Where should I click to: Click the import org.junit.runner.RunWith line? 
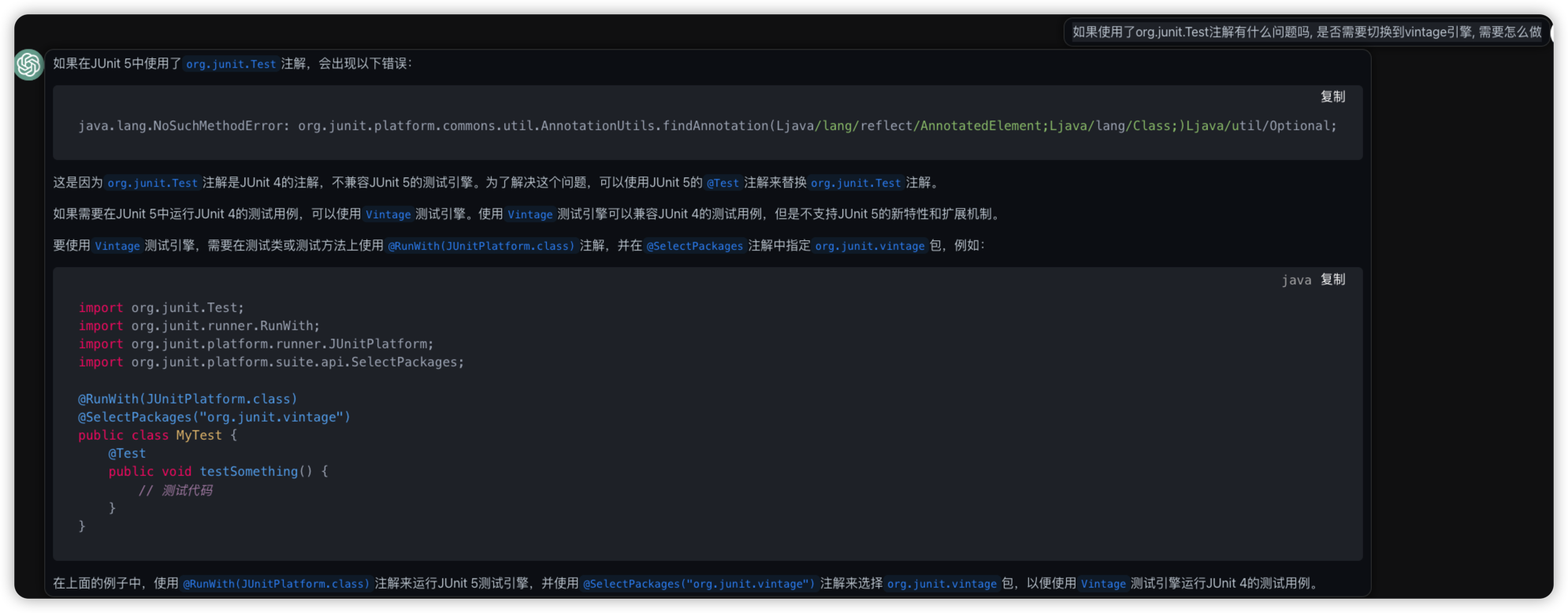(199, 326)
